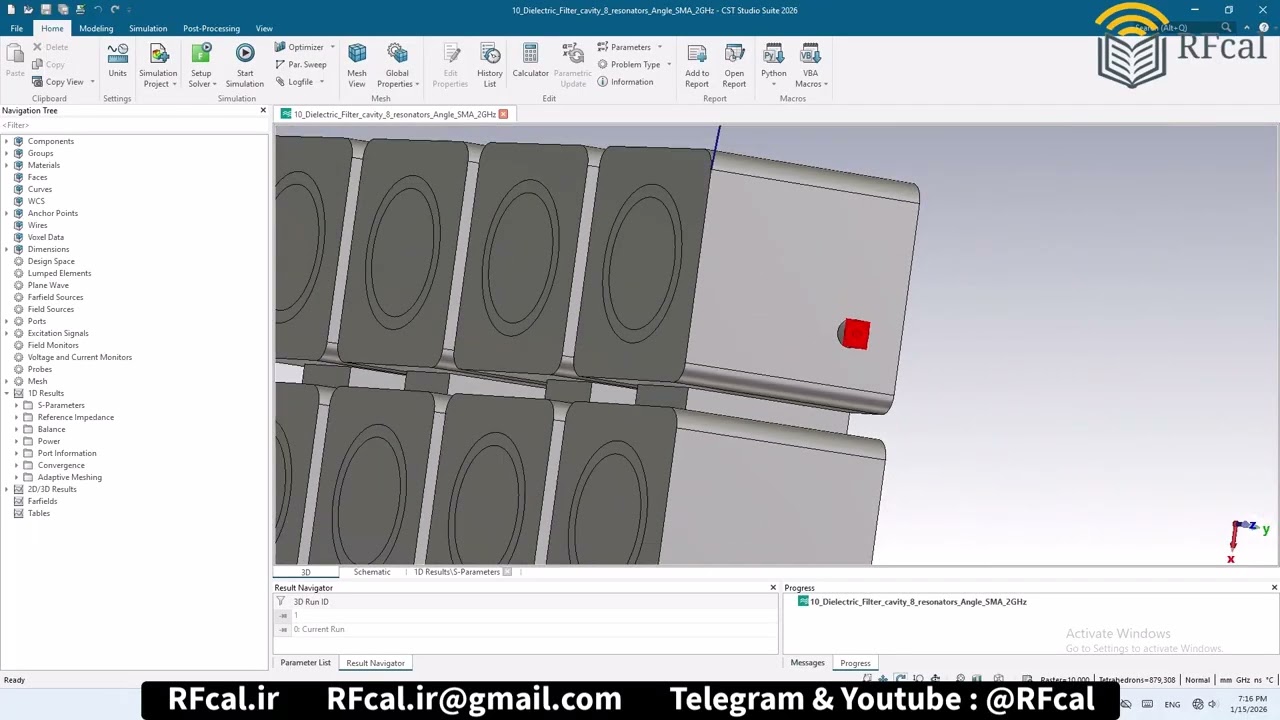Launch the Calculator

(530, 60)
